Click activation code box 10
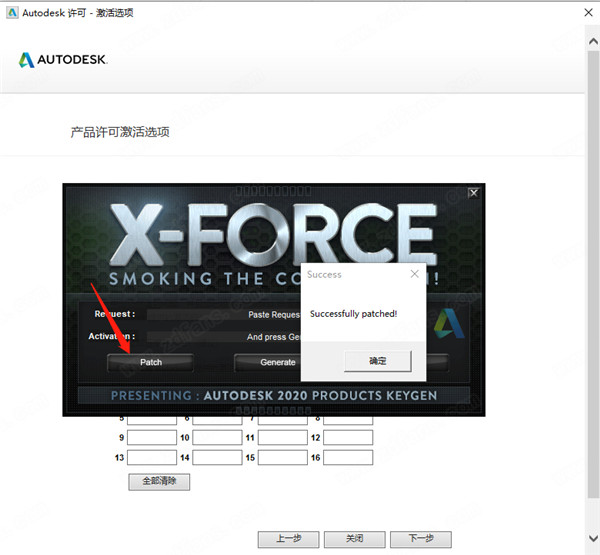This screenshot has width=600, height=555. pyautogui.click(x=217, y=437)
